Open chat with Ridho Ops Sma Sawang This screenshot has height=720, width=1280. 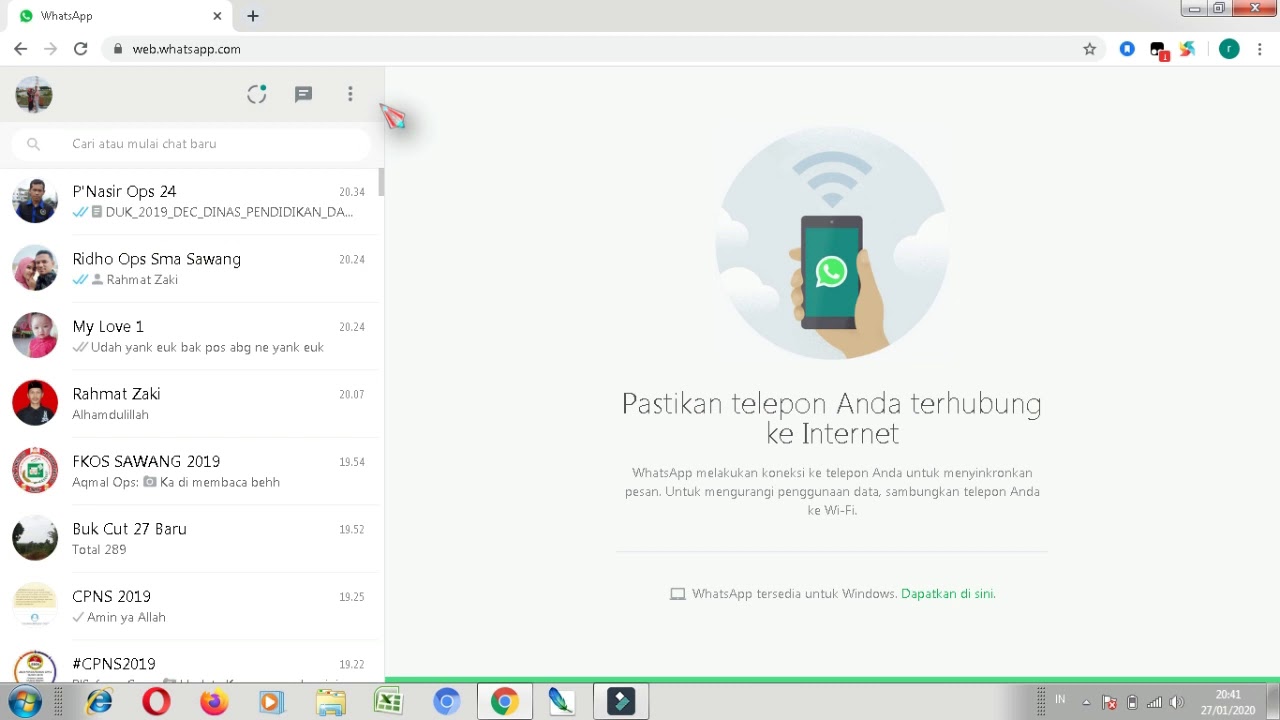[x=190, y=269]
